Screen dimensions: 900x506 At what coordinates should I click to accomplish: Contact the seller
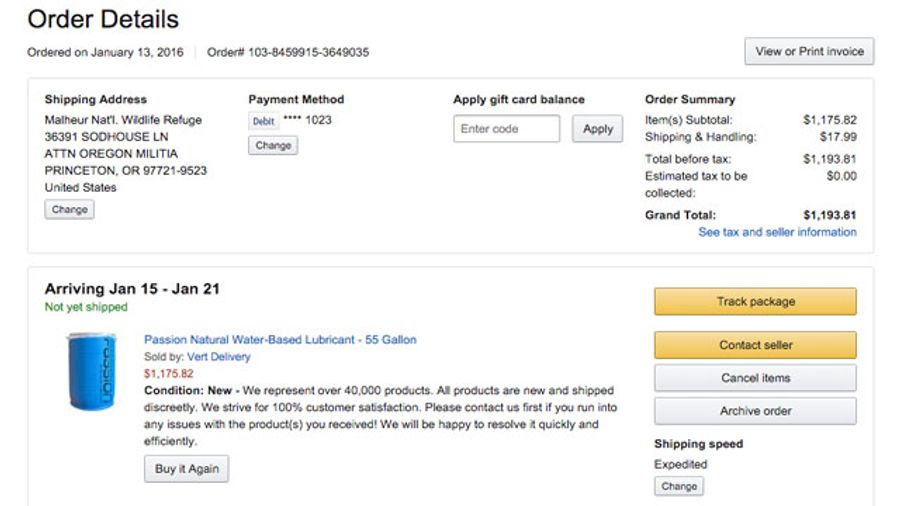[755, 345]
